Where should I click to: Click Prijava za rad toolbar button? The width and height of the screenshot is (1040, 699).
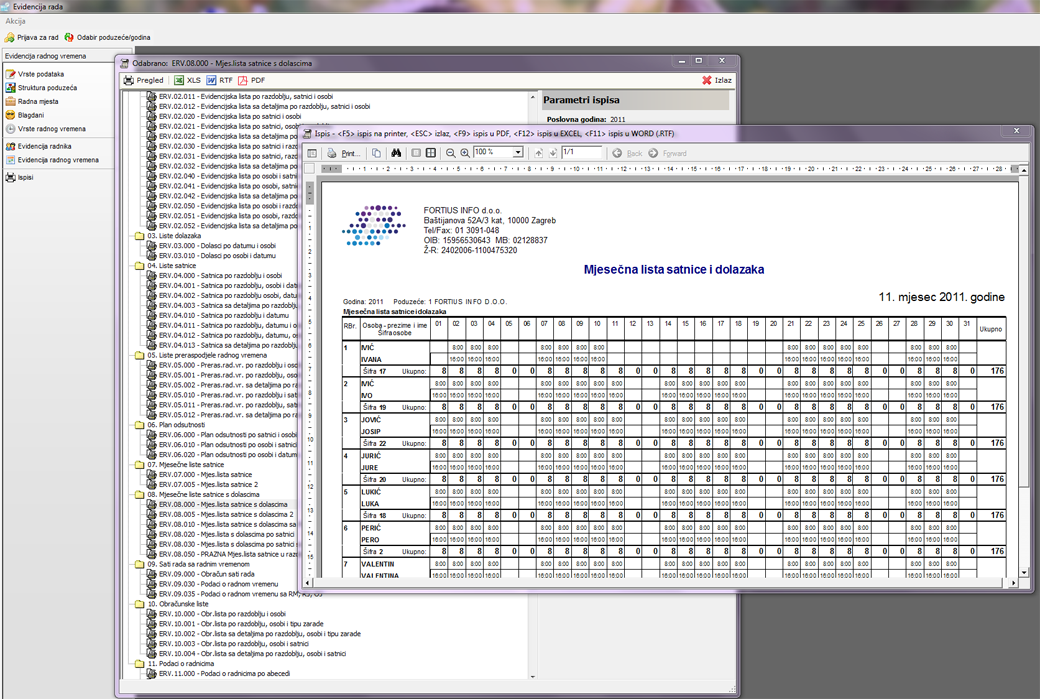32,38
